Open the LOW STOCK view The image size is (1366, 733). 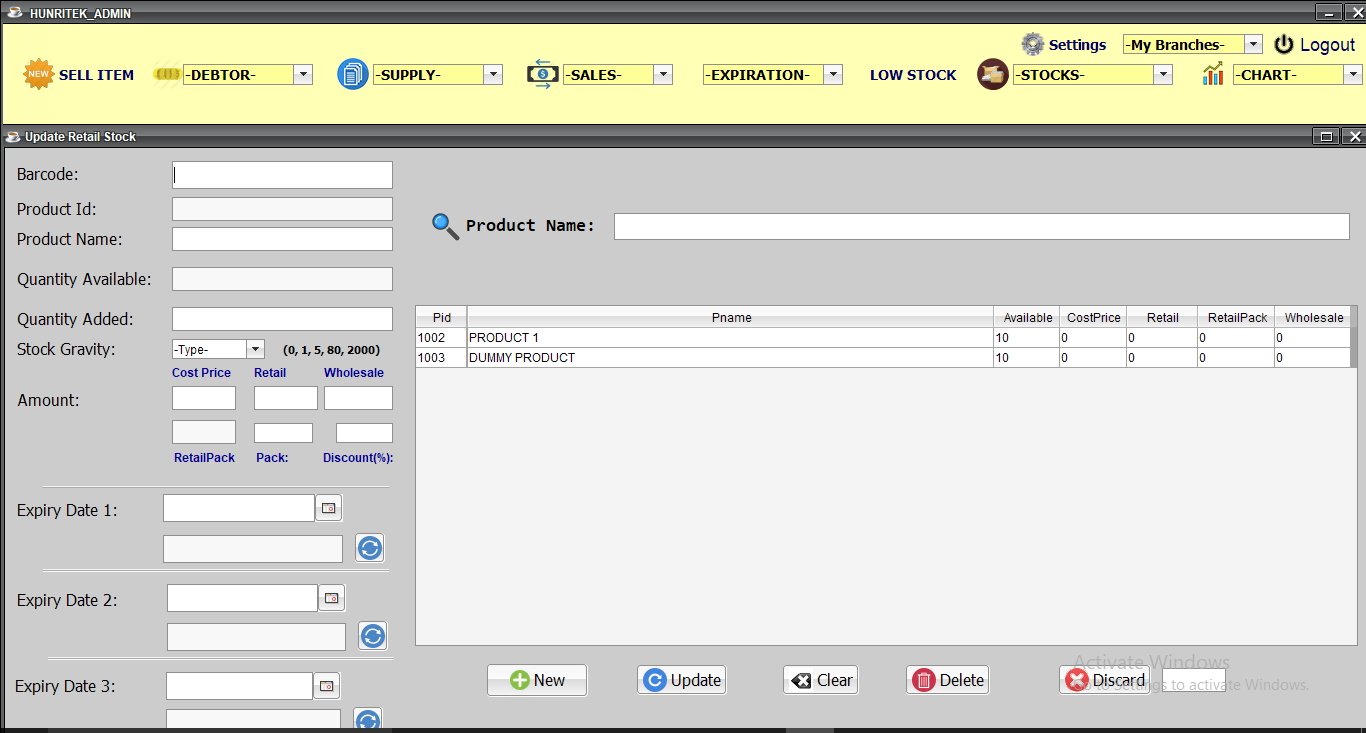coord(912,74)
